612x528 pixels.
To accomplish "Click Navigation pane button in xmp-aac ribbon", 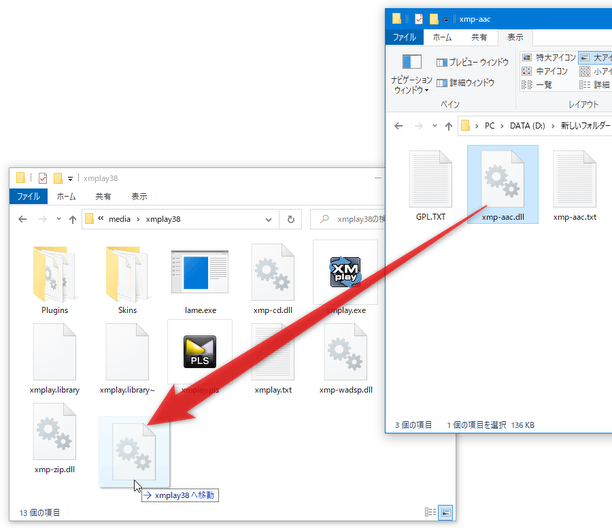I will 412,73.
